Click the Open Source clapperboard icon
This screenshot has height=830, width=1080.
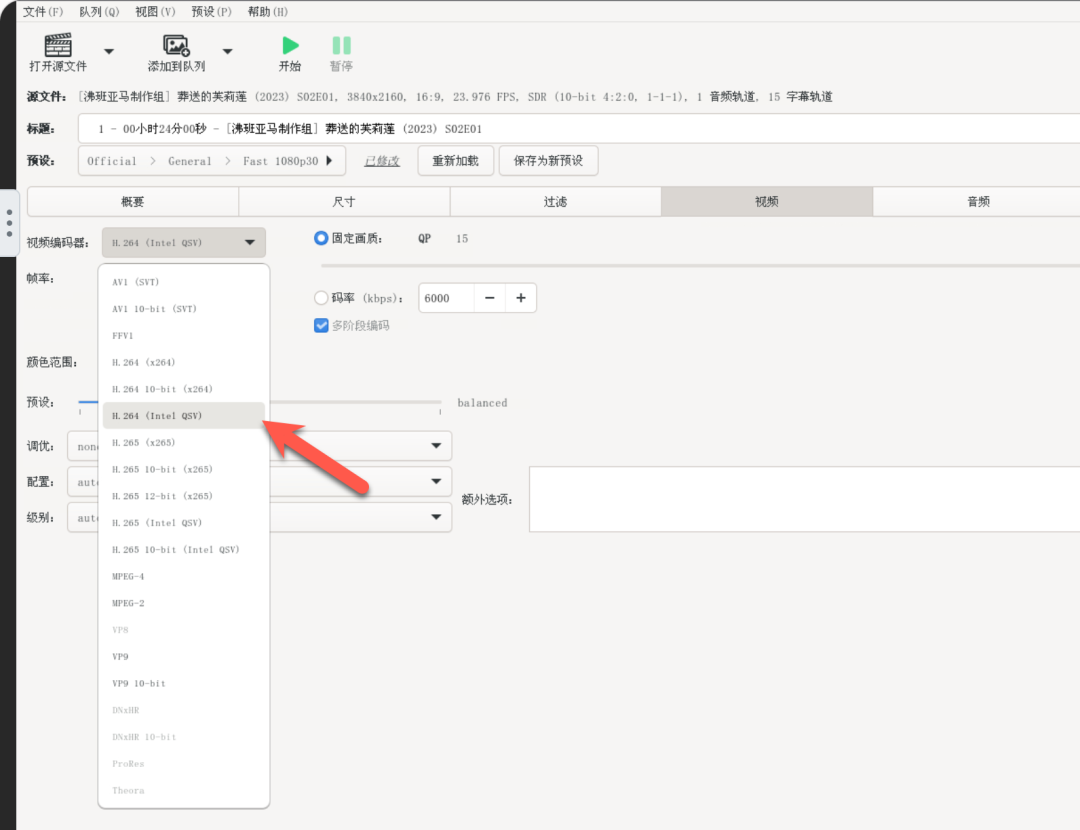(x=58, y=45)
